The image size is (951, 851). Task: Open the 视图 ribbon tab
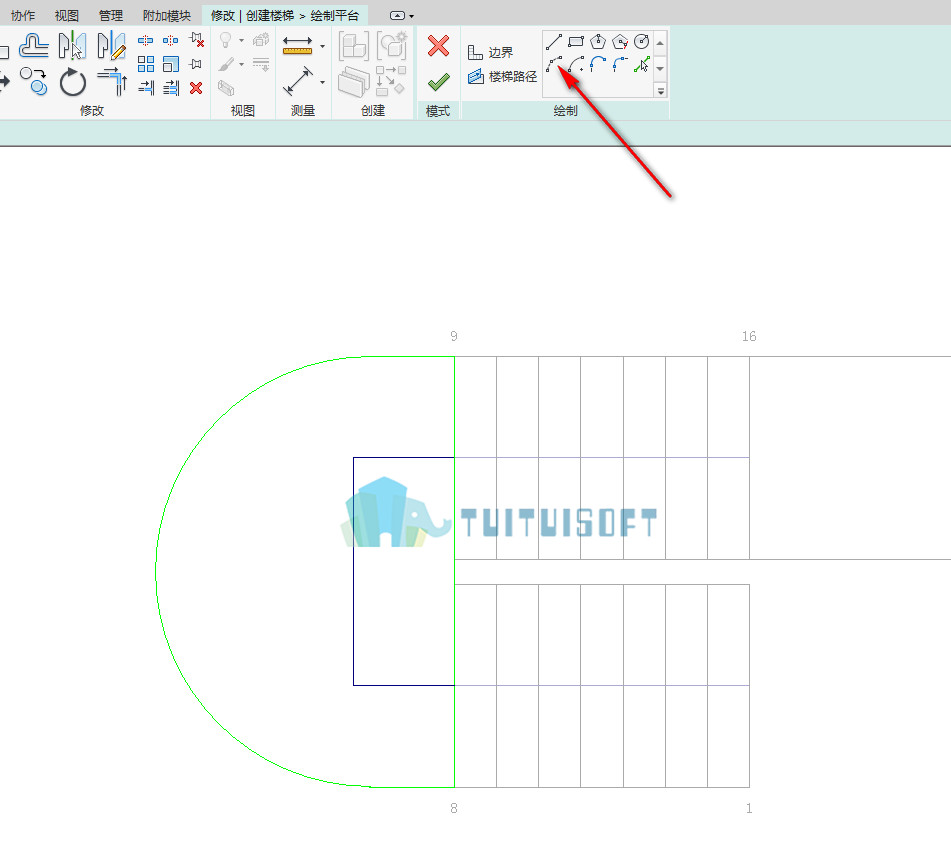(67, 15)
